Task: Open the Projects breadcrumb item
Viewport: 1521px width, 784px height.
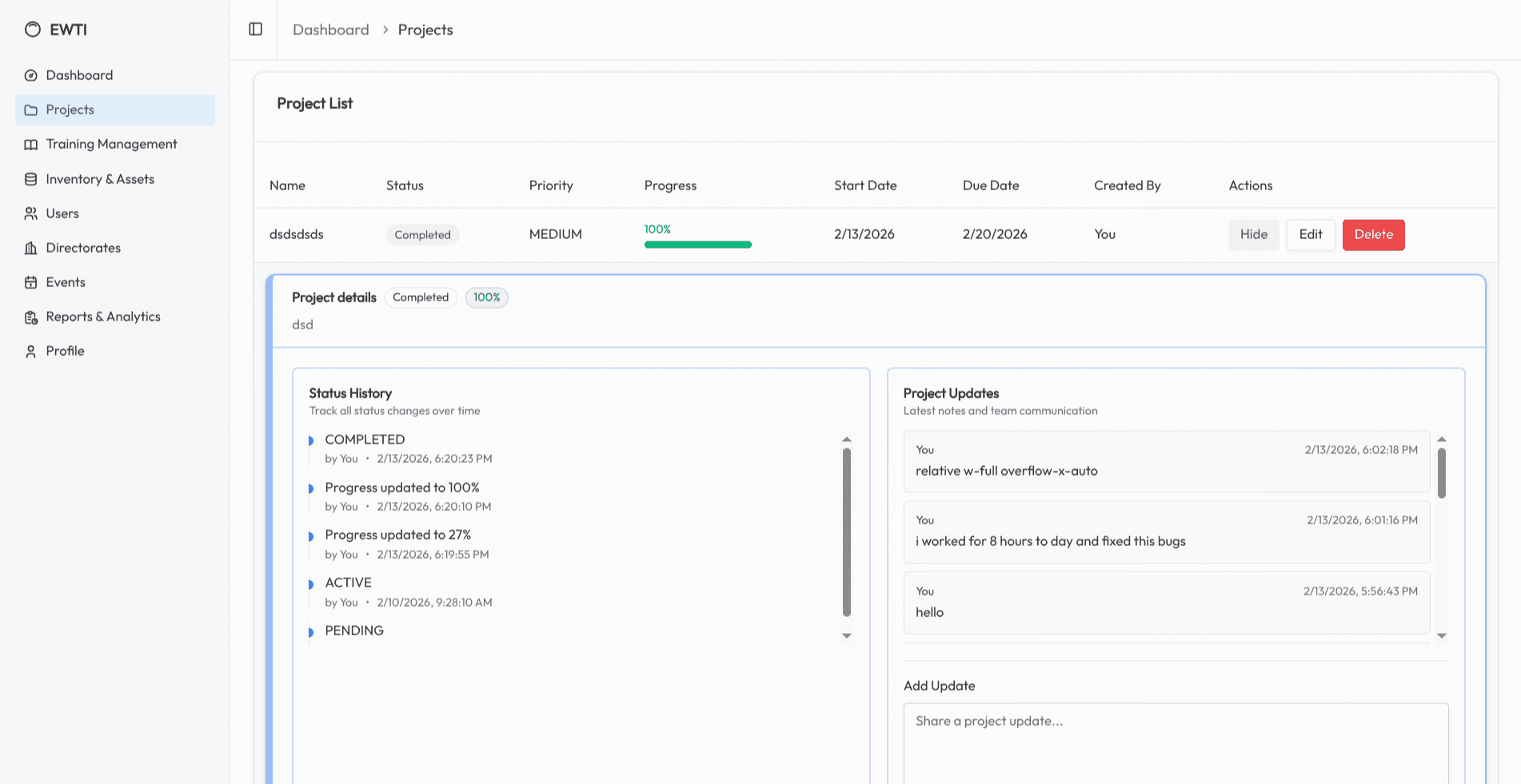Action: point(425,30)
